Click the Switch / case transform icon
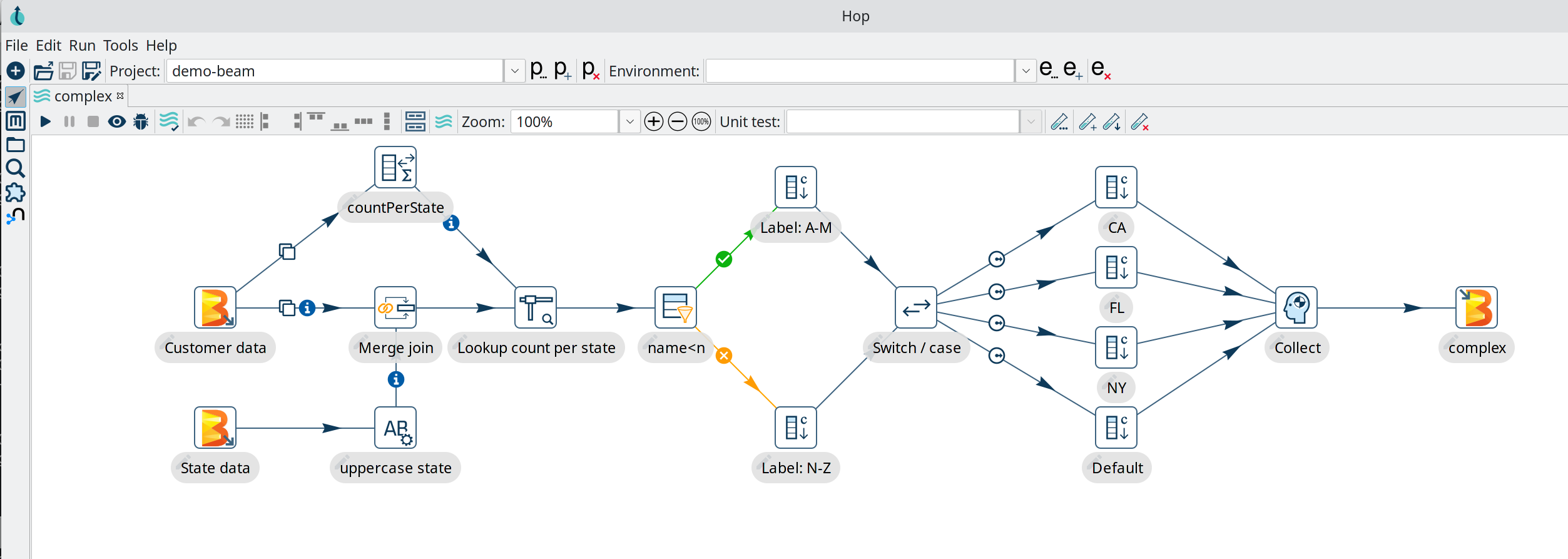This screenshot has height=559, width=1568. (x=916, y=307)
